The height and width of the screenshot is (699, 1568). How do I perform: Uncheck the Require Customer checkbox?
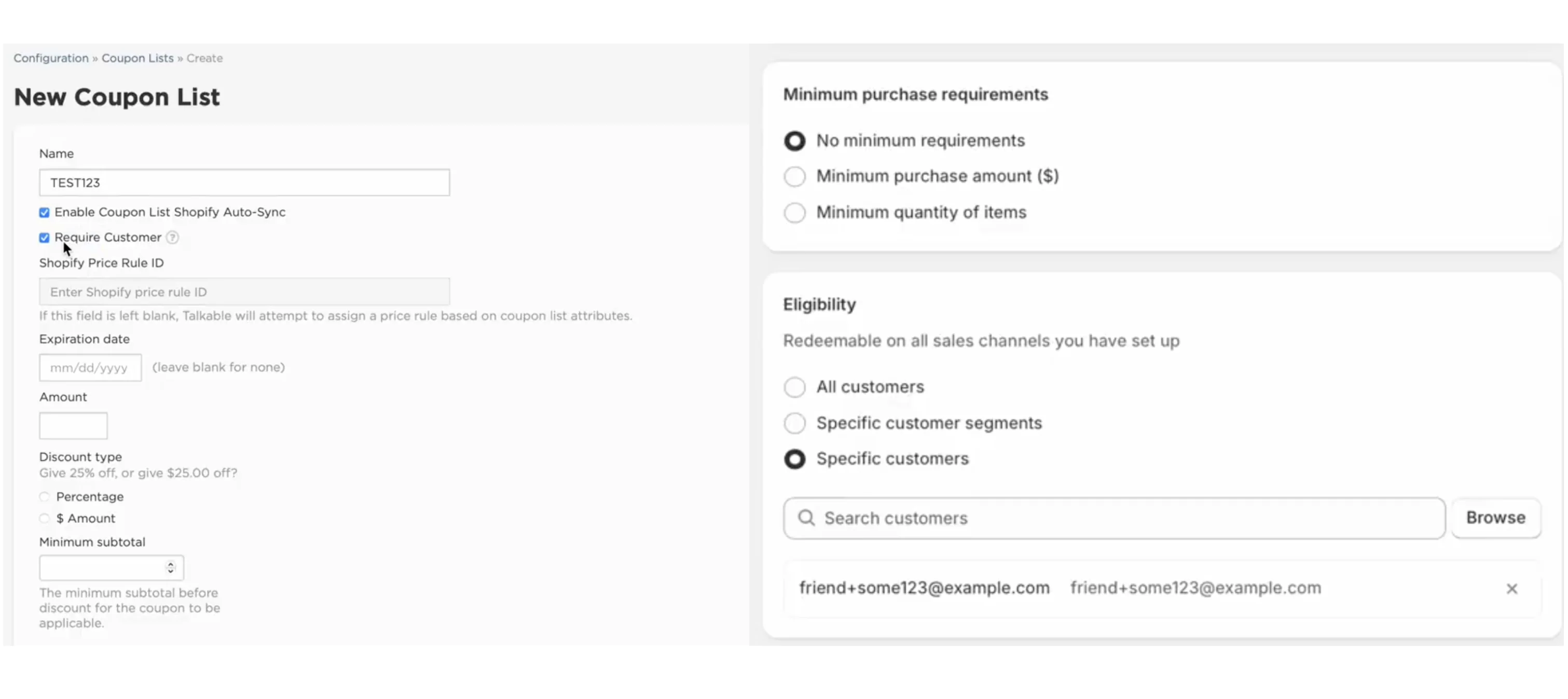(45, 238)
